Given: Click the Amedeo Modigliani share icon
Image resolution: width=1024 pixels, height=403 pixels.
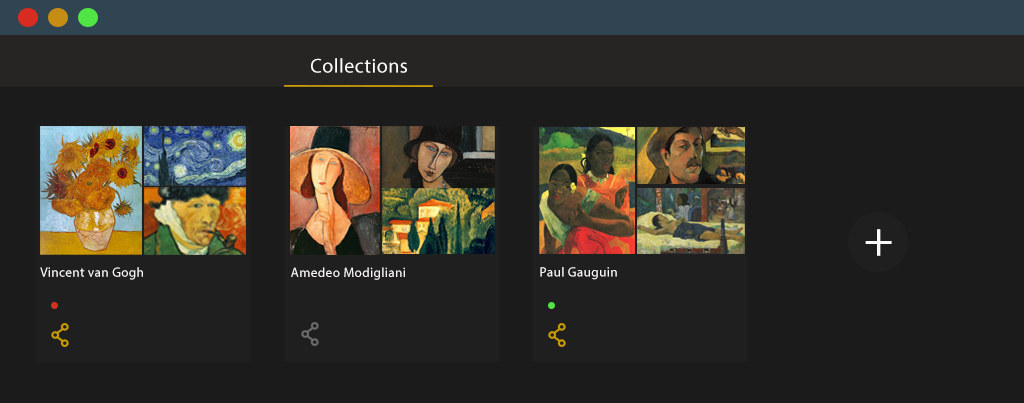Looking at the screenshot, I should click(x=311, y=334).
